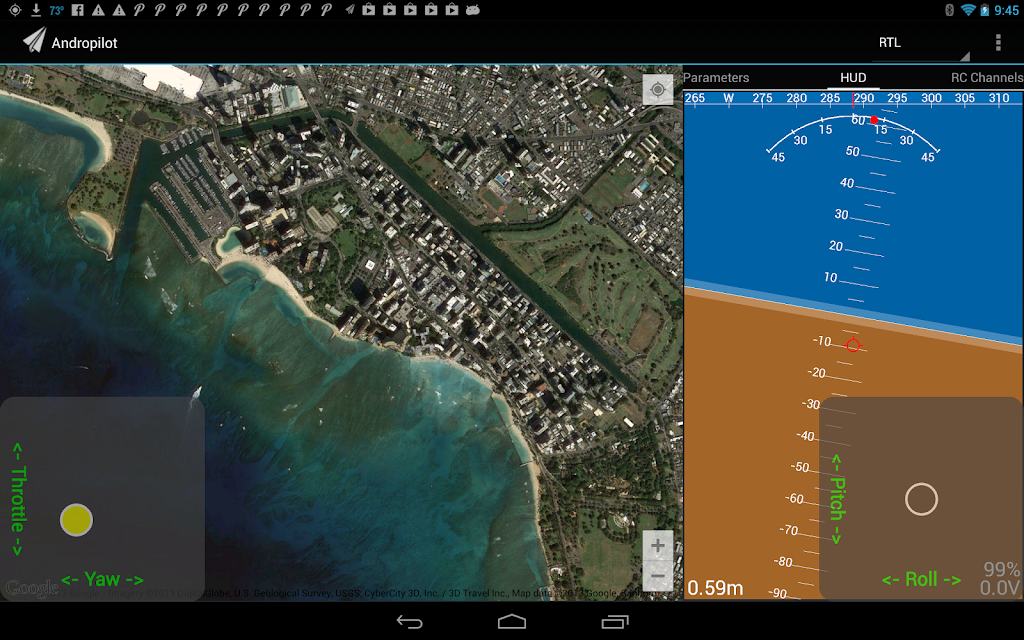Screen dimensions: 1024x640
Task: Tap the Android recent apps button
Action: (615, 622)
